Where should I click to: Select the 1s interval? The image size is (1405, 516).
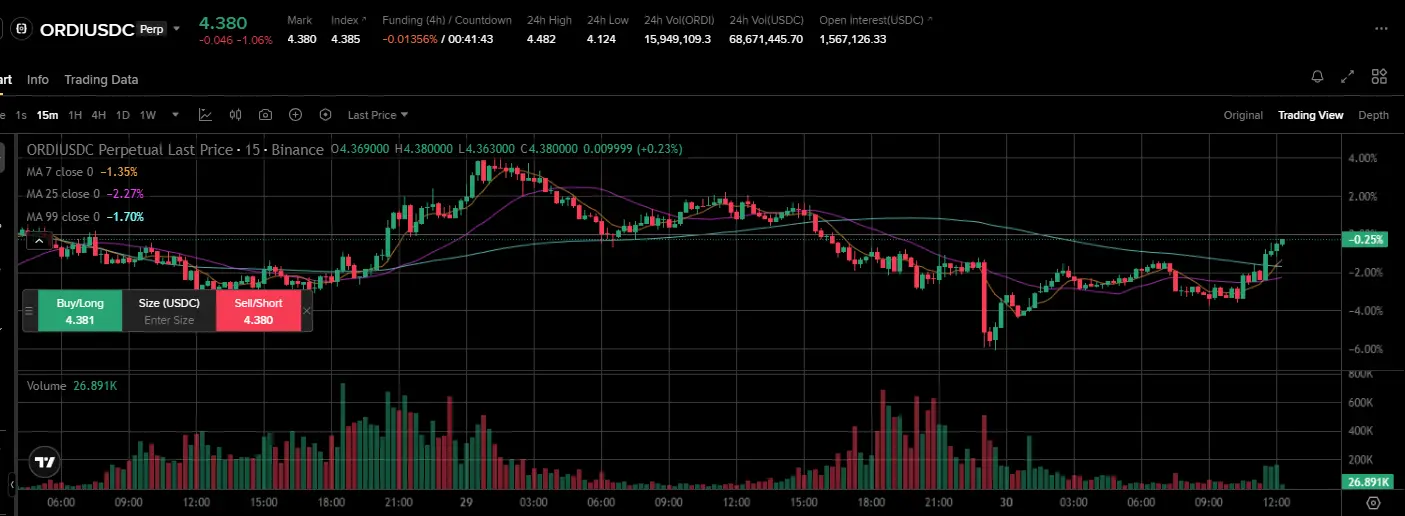pyautogui.click(x=21, y=115)
